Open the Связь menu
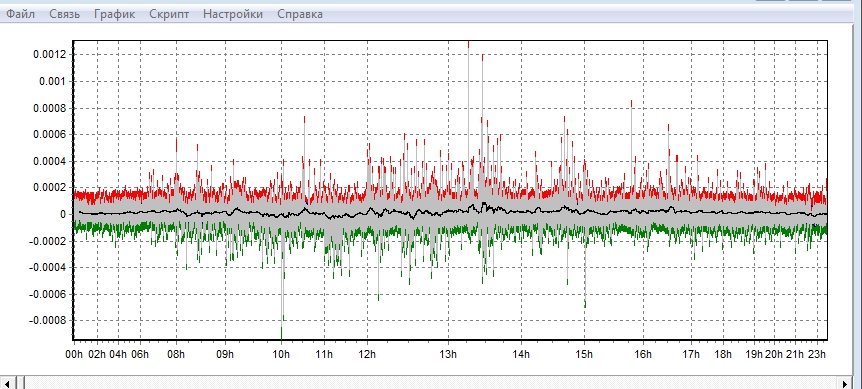Viewport: 862px width, 389px height. 64,14
